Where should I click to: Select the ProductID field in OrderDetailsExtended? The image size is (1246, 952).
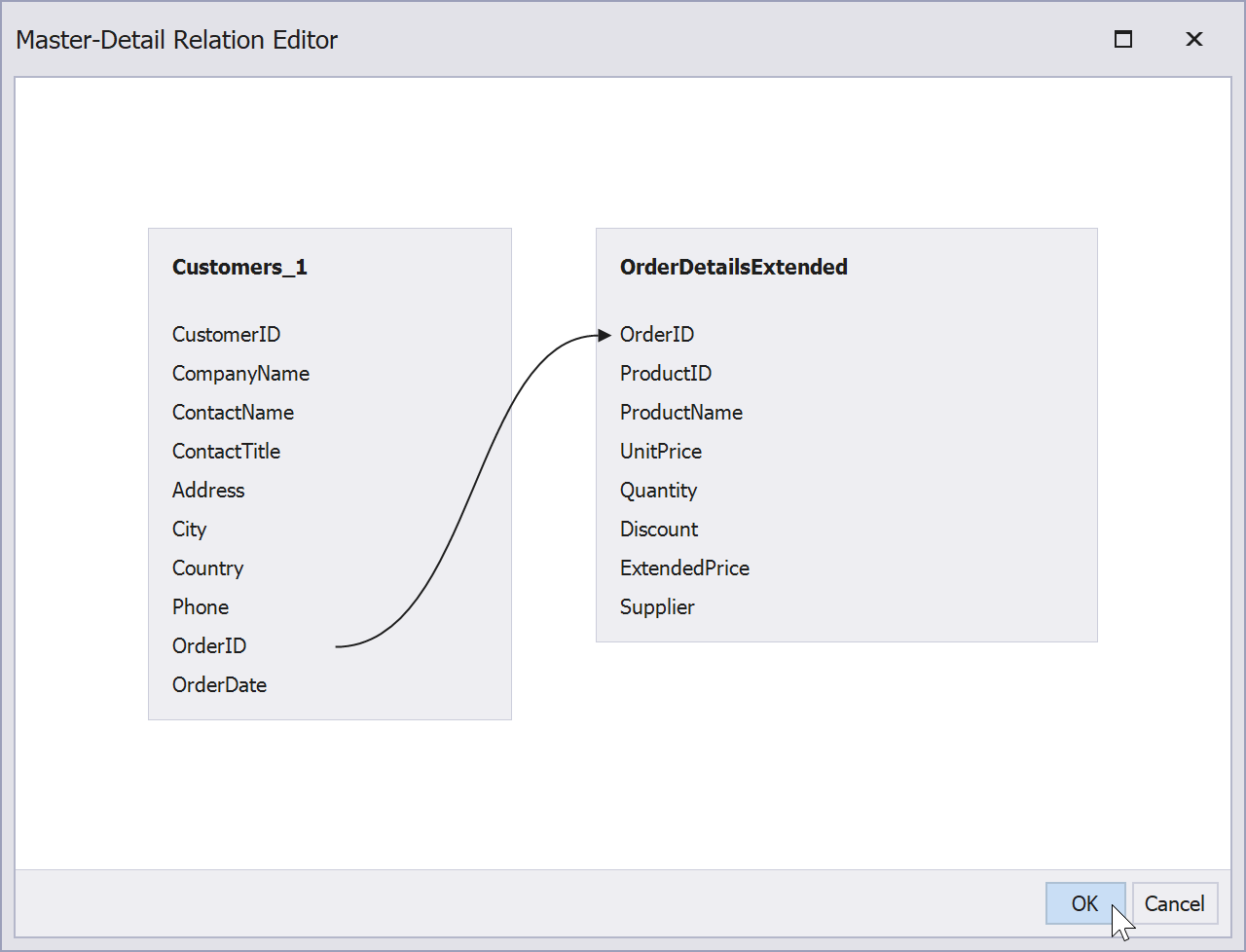(665, 373)
